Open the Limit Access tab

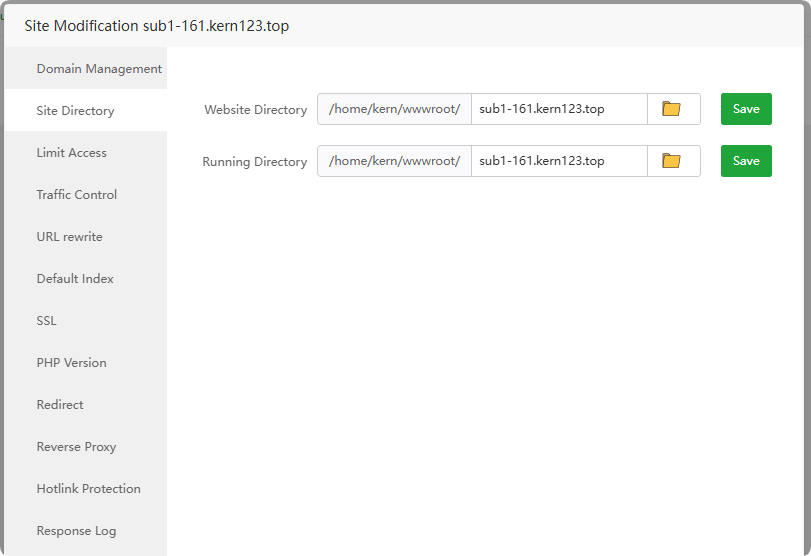[86, 153]
